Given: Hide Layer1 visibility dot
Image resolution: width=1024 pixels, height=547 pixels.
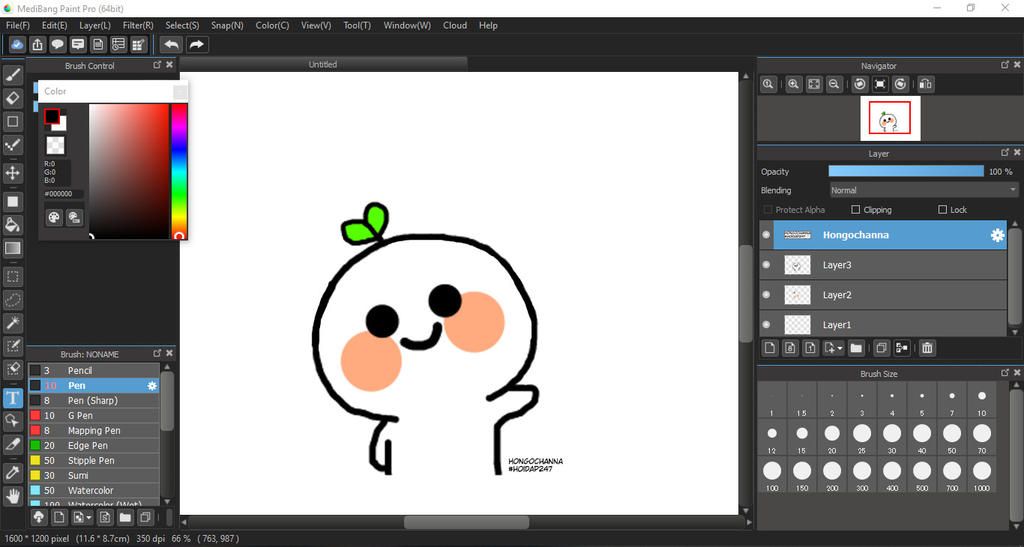Looking at the screenshot, I should click(767, 324).
